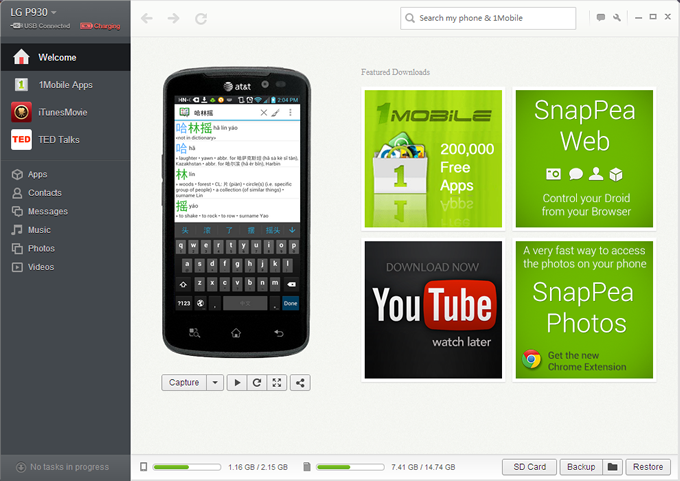Click the Featured Downloads heading
The height and width of the screenshot is (481, 680).
[x=396, y=72]
